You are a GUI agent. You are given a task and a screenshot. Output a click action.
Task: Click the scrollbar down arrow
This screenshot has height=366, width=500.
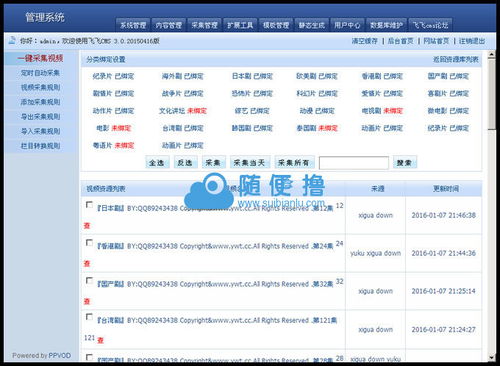point(491,358)
